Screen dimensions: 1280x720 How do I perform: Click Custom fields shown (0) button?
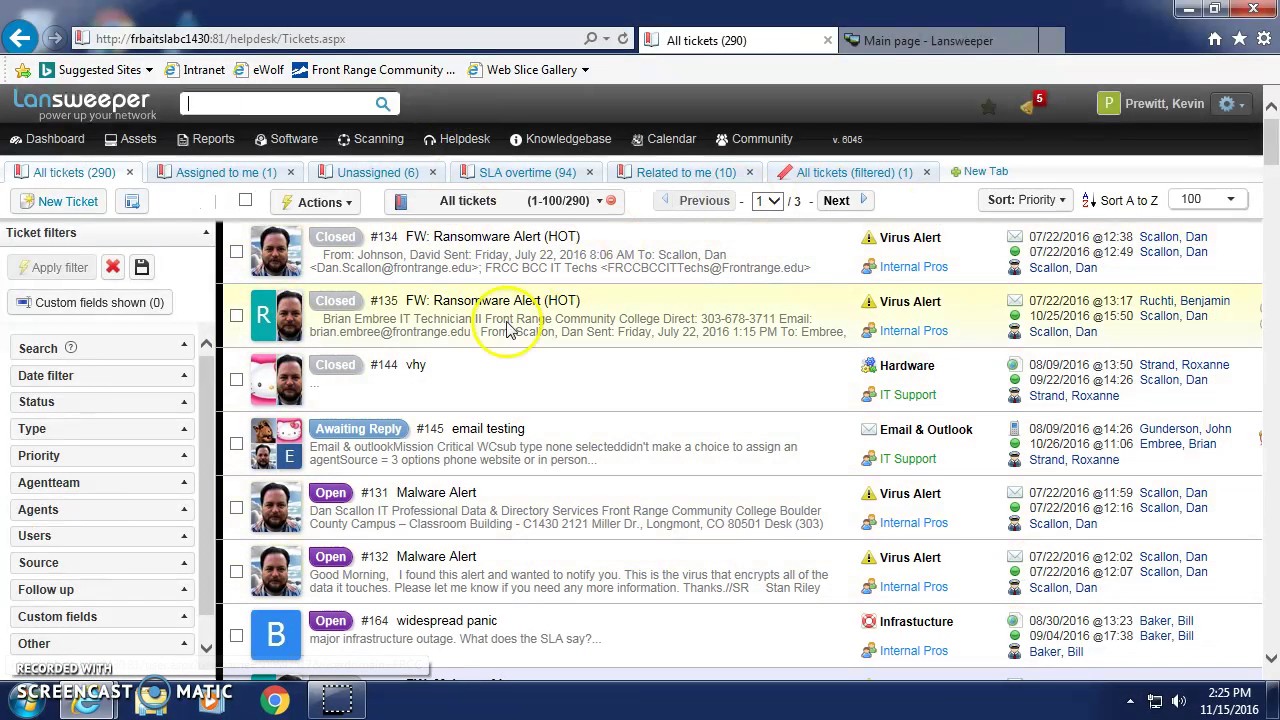90,302
